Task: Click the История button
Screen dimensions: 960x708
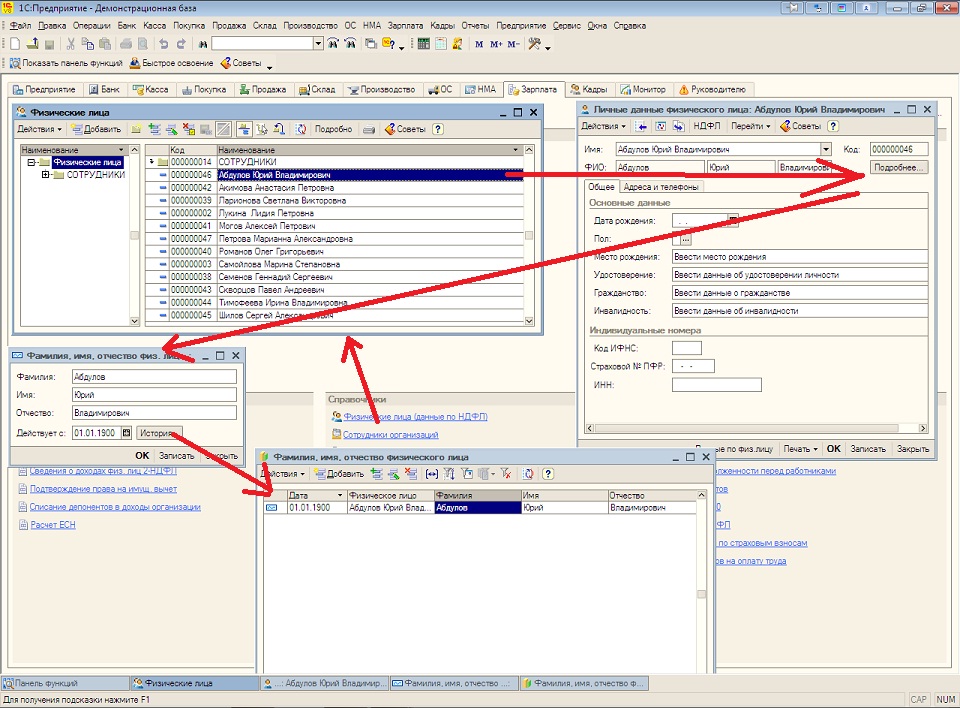Action: [159, 433]
